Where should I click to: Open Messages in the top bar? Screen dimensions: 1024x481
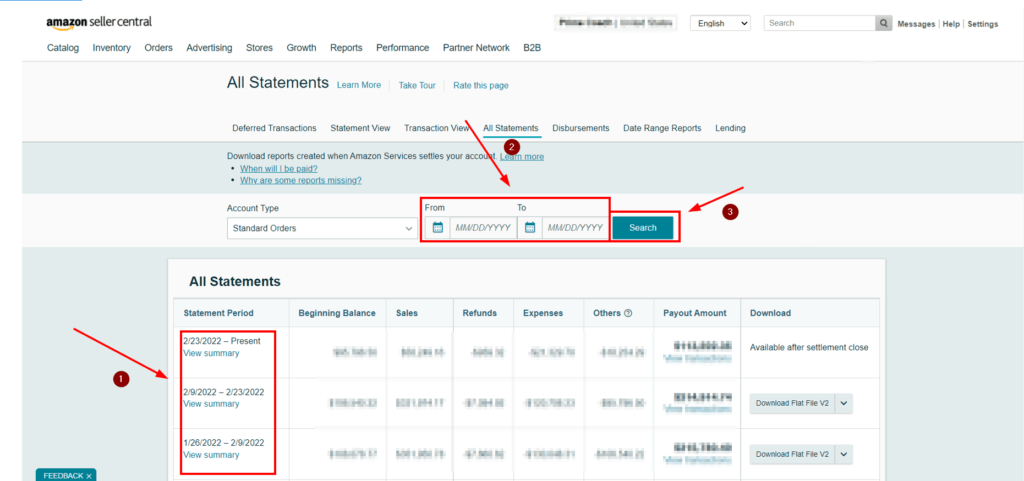pyautogui.click(x=916, y=24)
